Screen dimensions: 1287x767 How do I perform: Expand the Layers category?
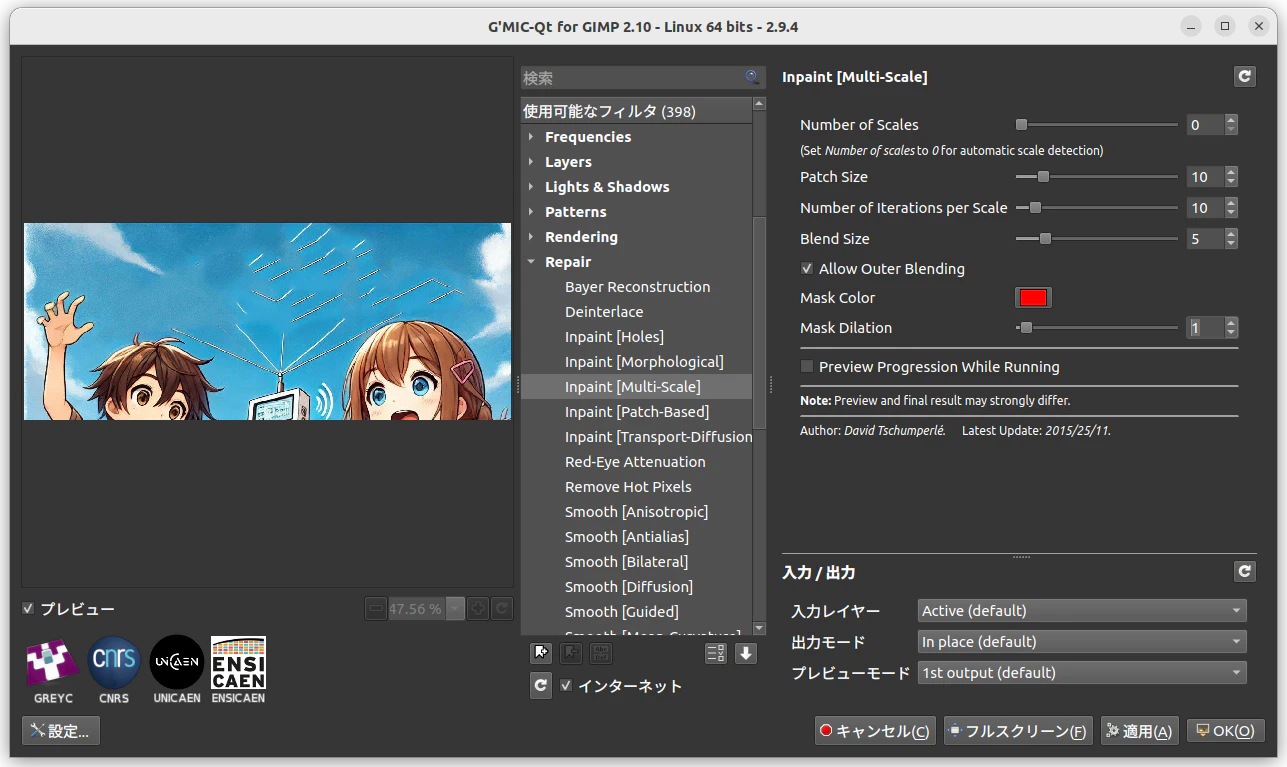click(531, 162)
